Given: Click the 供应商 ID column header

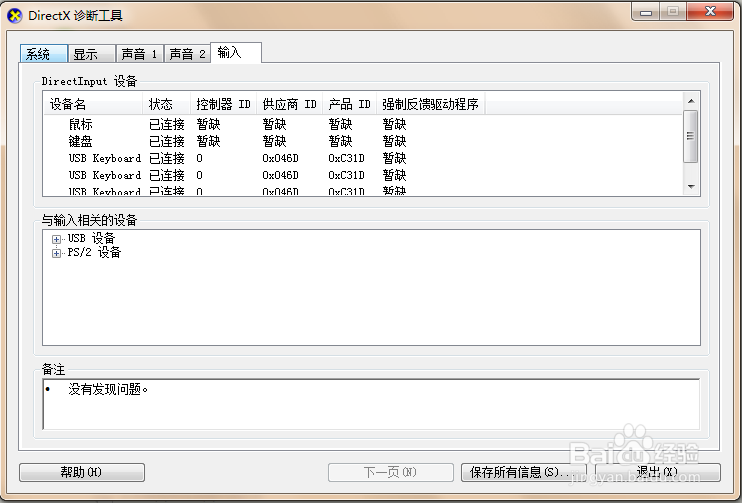Looking at the screenshot, I should tap(289, 104).
